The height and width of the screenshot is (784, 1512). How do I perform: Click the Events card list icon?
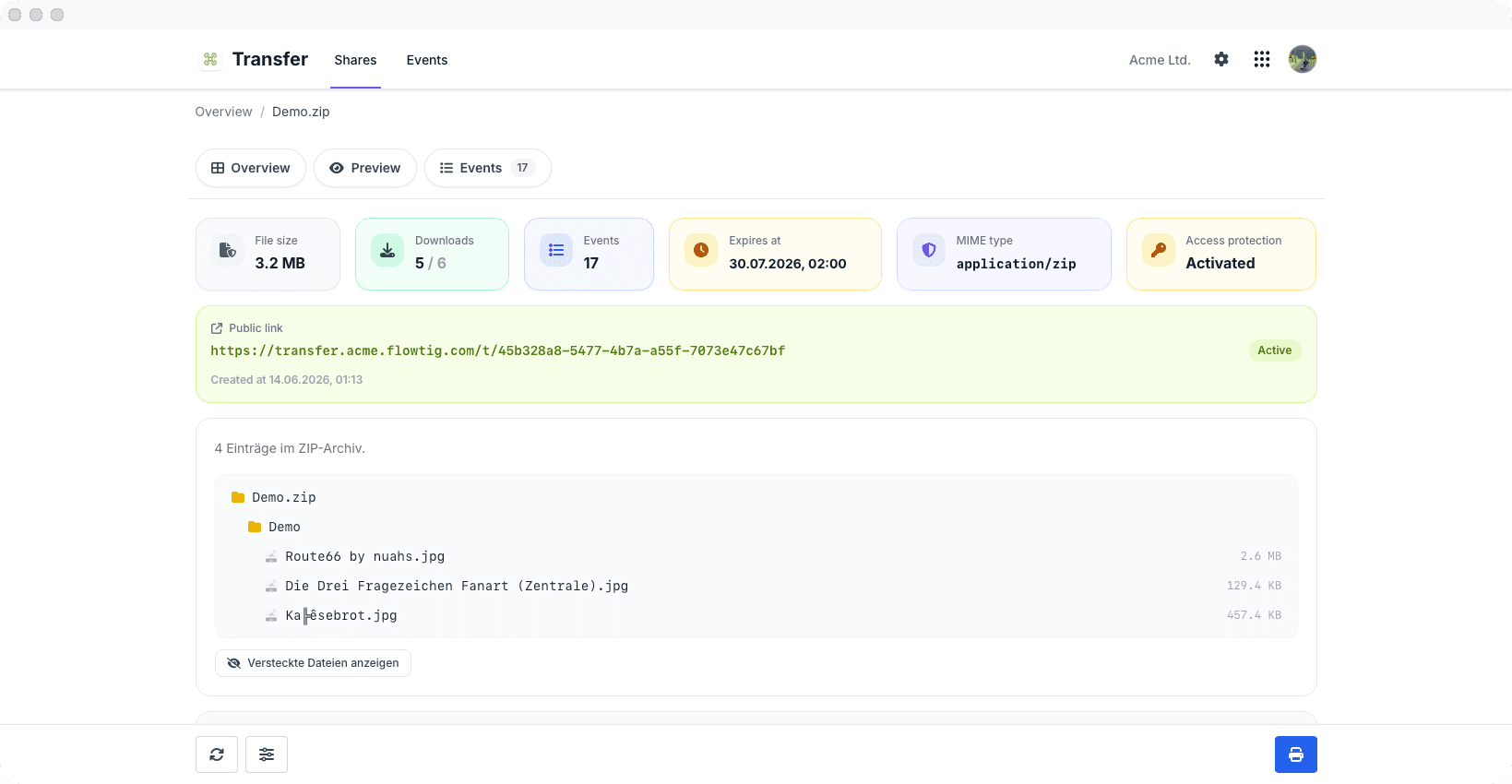click(x=556, y=250)
